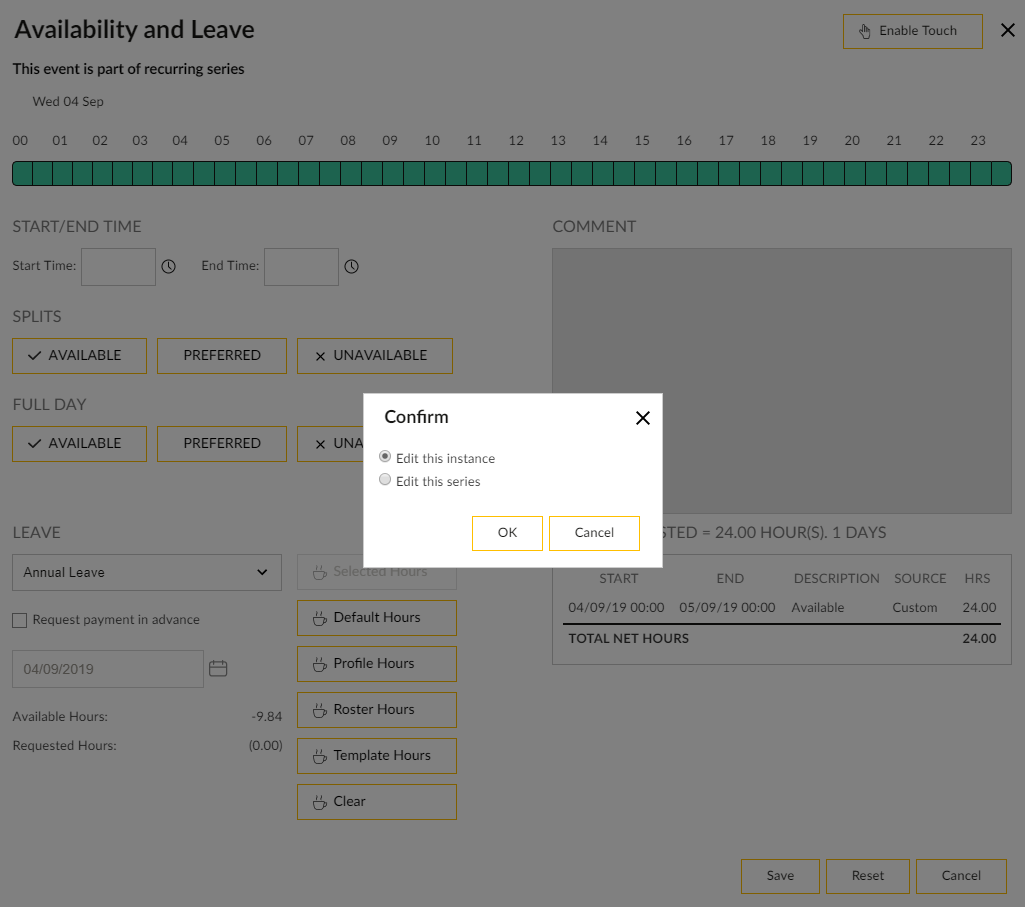The width and height of the screenshot is (1025, 907).
Task: Click the Reset button
Action: click(867, 876)
